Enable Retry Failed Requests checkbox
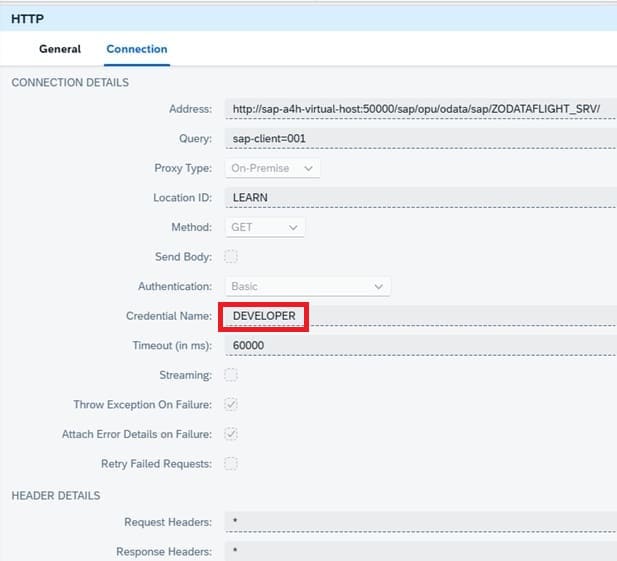This screenshot has width=617, height=561. click(231, 464)
